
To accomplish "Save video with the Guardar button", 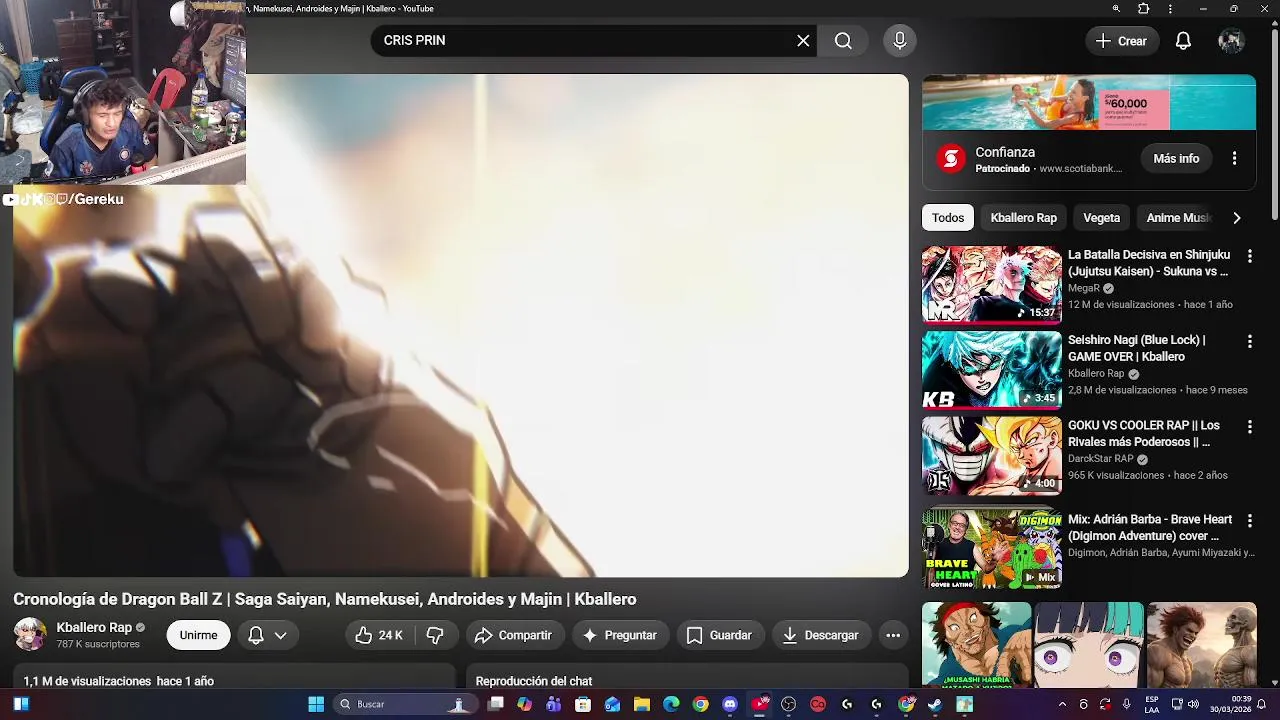I will (719, 635).
